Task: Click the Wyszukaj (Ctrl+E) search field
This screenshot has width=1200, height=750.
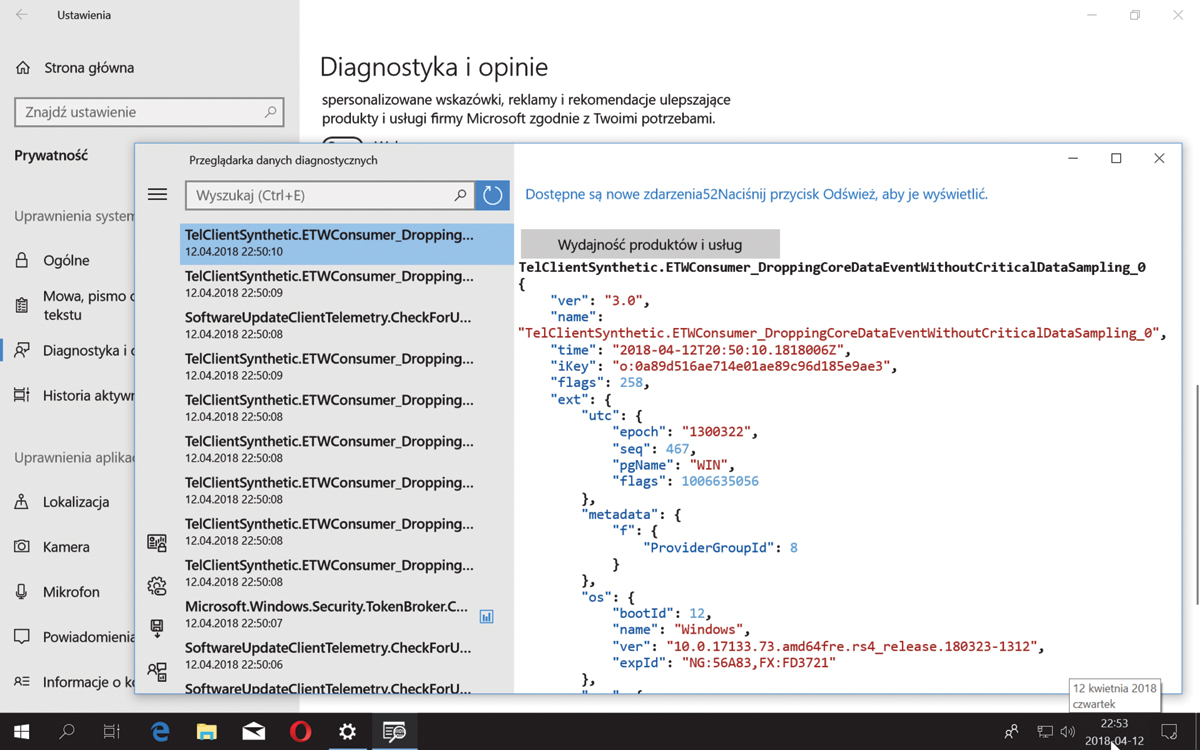Action: [318, 195]
